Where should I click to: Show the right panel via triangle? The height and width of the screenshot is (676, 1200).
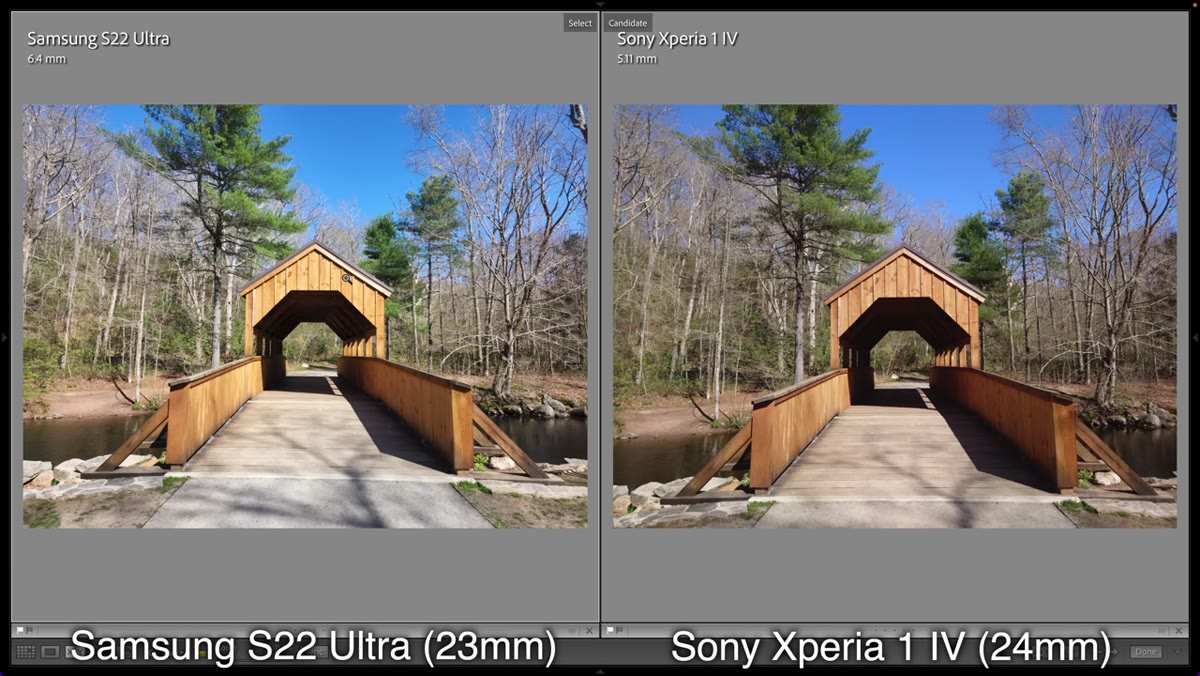click(x=1196, y=338)
